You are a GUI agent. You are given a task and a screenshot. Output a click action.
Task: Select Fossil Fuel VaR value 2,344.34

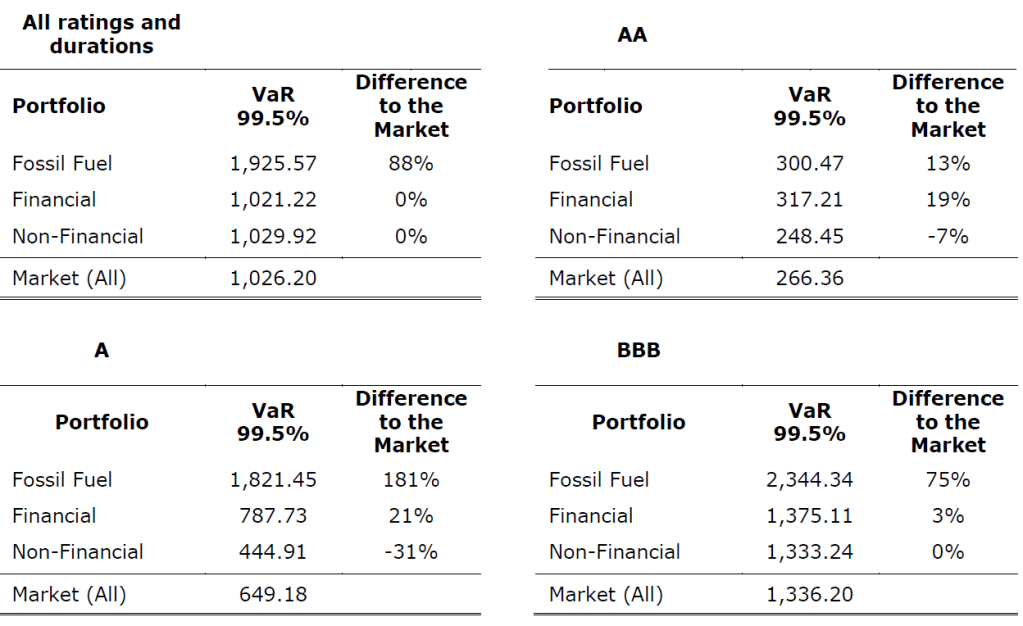809,480
